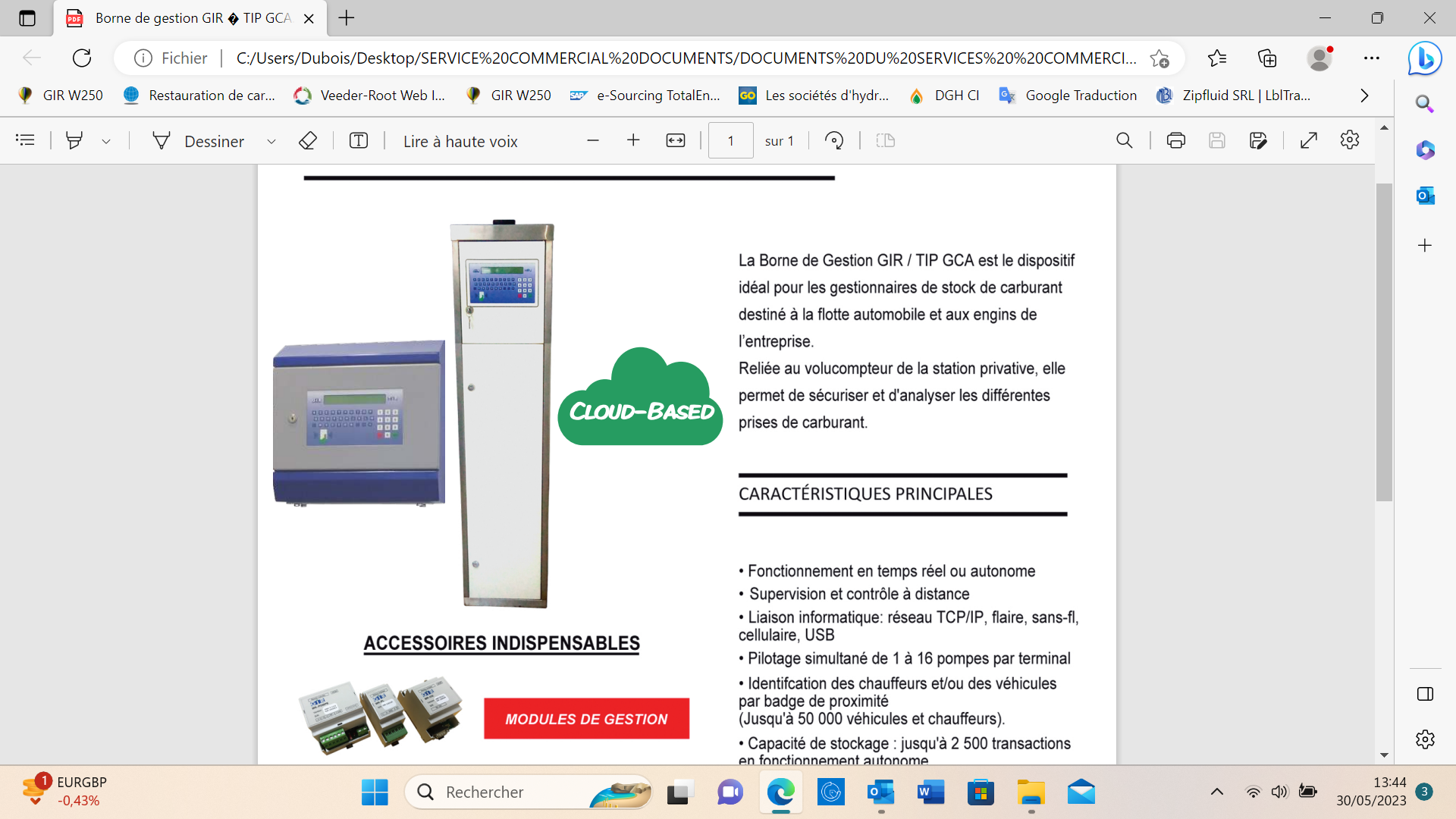Toggle fit to width view
The image size is (1456, 819).
[x=675, y=140]
